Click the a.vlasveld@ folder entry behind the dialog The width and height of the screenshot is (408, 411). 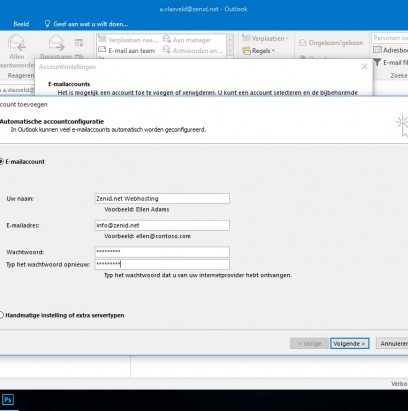(17, 90)
